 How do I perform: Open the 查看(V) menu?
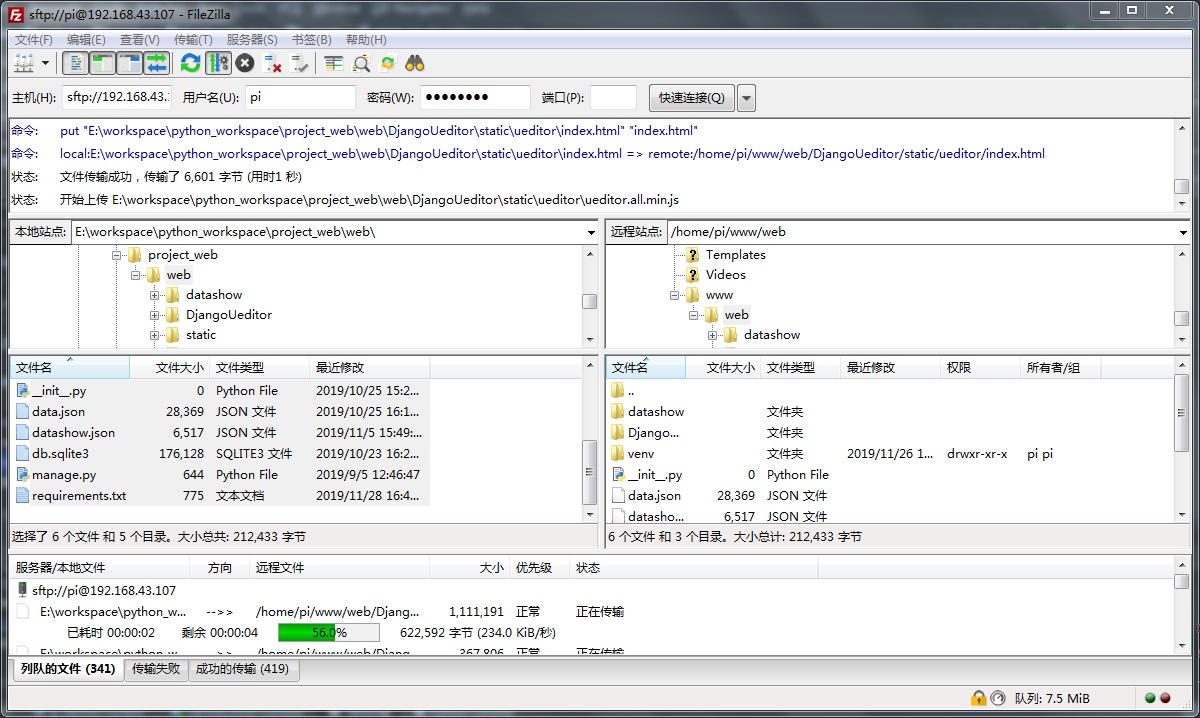click(x=139, y=39)
